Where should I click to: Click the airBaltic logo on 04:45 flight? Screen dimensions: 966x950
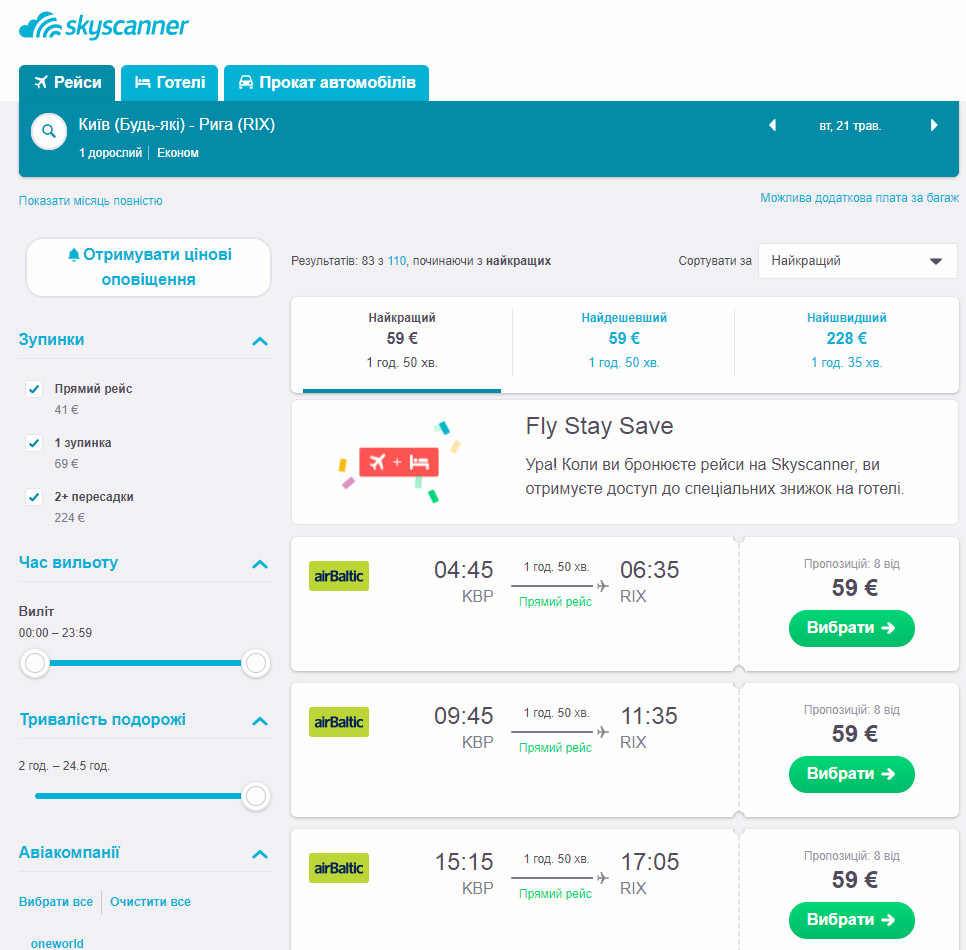[x=339, y=576]
